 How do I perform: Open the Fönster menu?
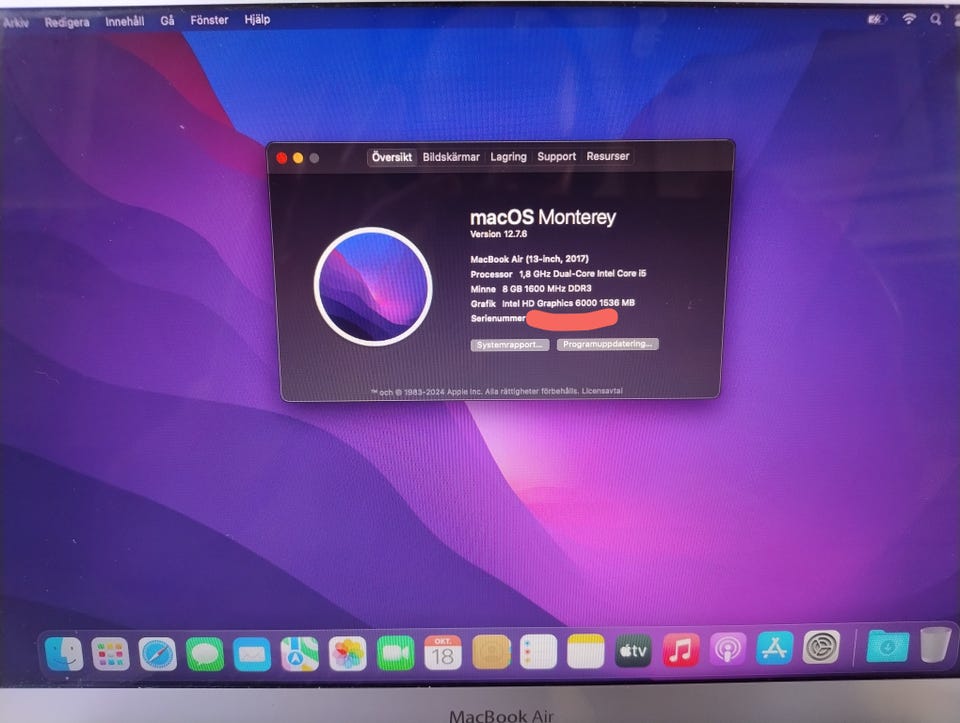pyautogui.click(x=209, y=20)
